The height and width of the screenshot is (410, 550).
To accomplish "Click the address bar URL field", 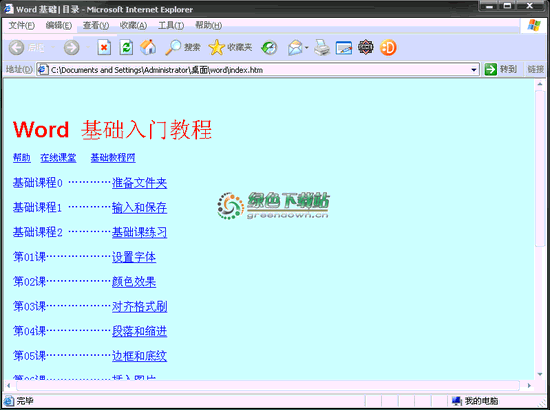I will (259, 70).
